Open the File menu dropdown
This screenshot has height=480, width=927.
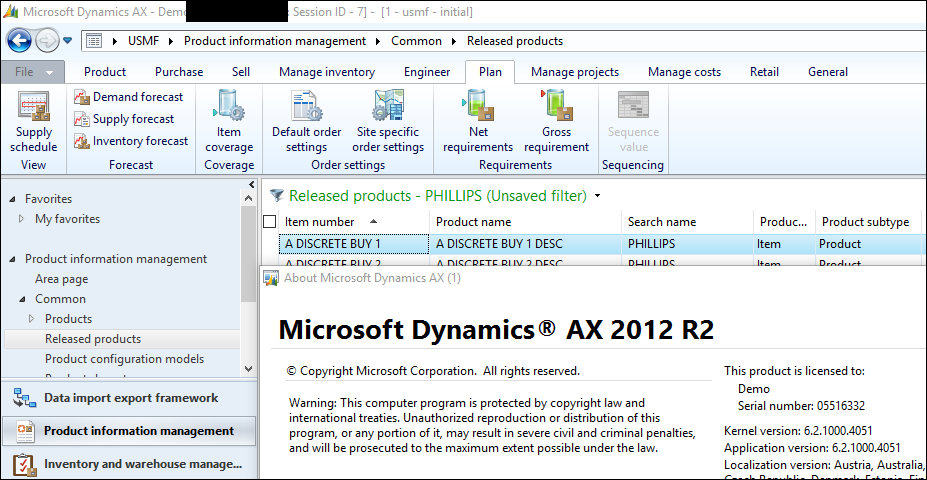(33, 72)
